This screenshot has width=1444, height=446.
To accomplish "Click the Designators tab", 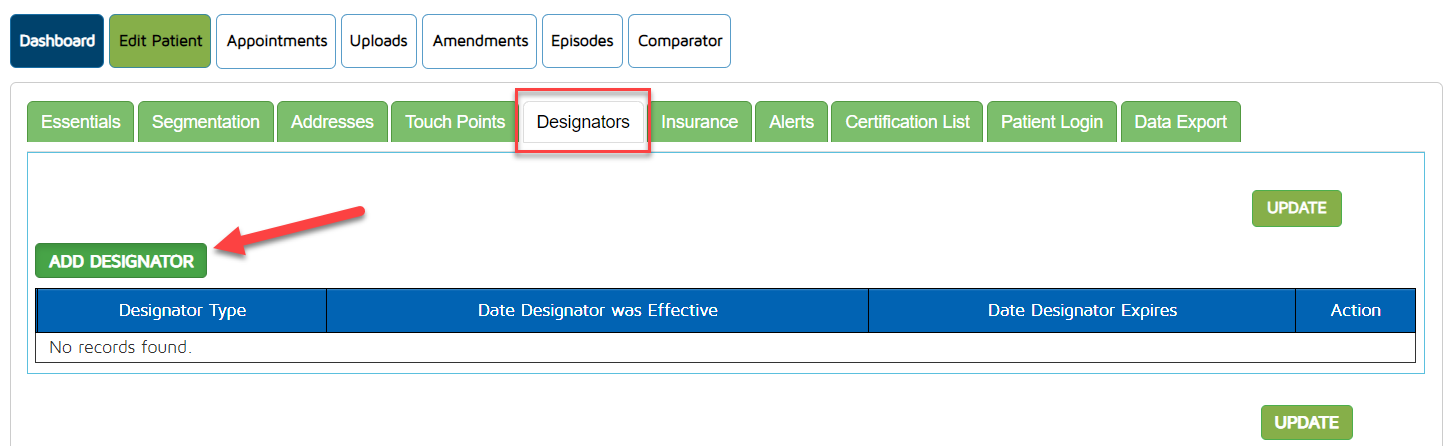I will [x=583, y=122].
